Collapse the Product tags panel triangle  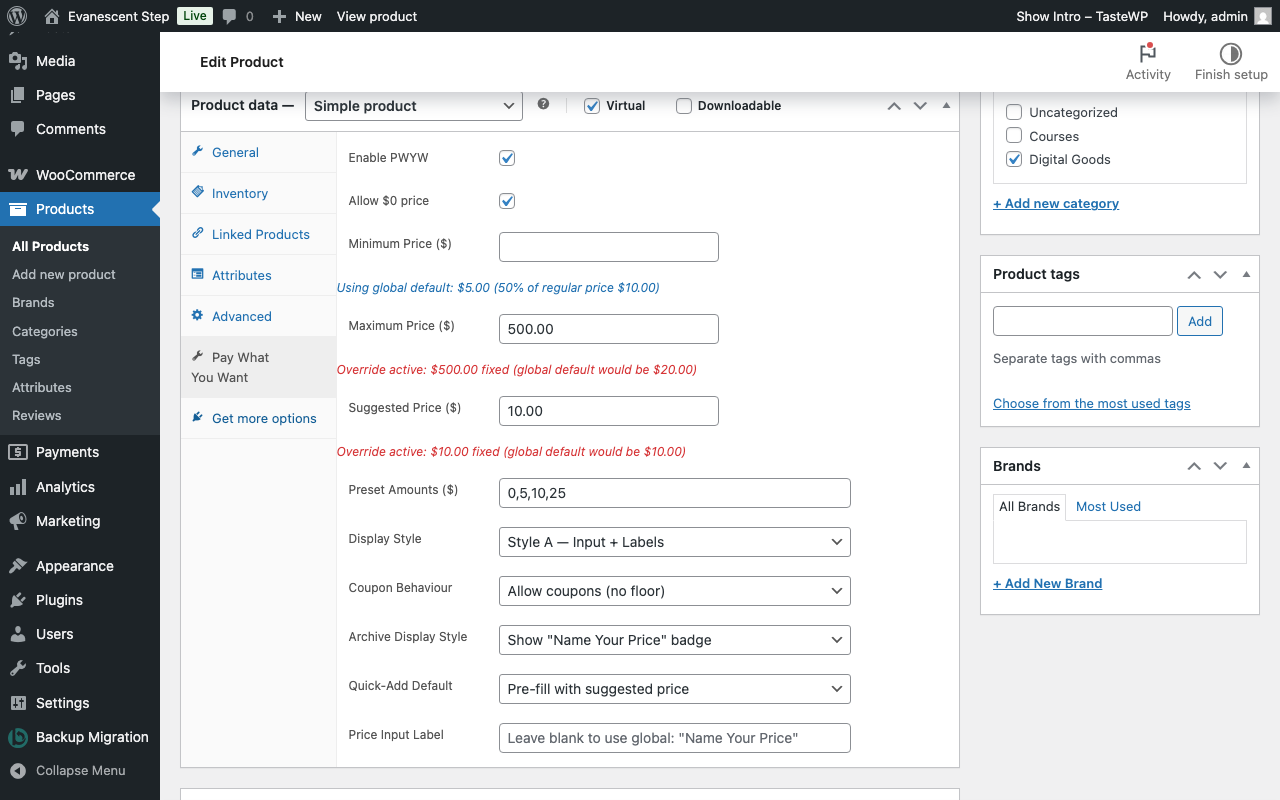(x=1246, y=274)
